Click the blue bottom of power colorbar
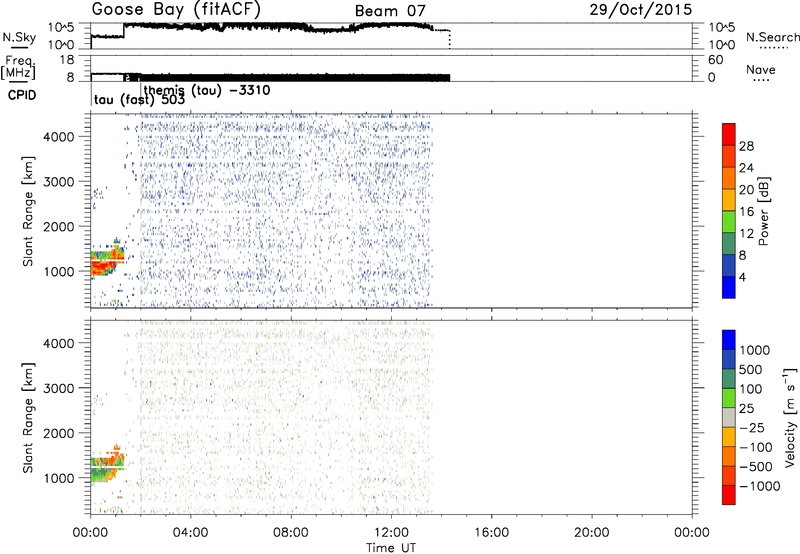Image resolution: width=800 pixels, height=554 pixels. 729,287
